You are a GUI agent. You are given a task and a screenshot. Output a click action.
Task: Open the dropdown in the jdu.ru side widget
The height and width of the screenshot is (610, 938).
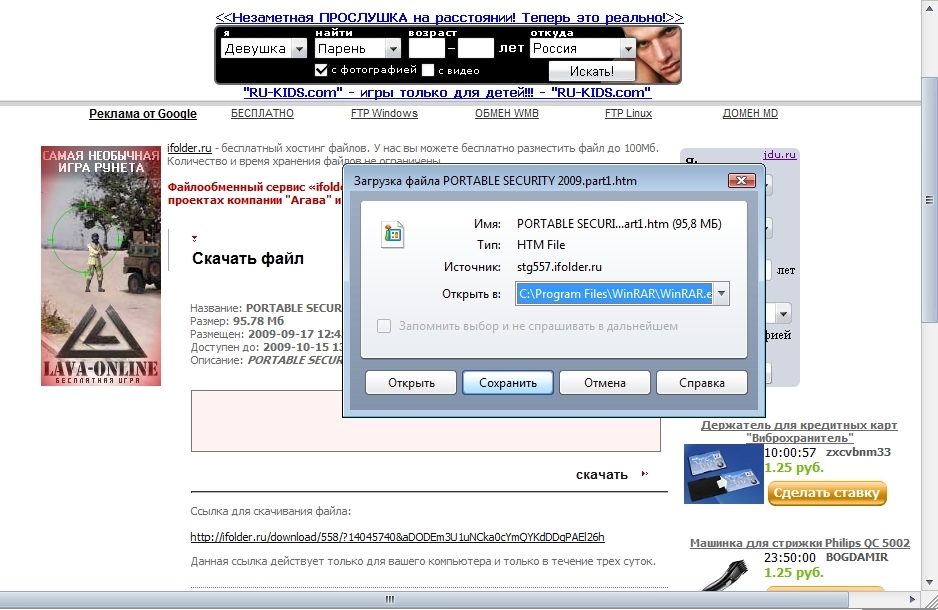[783, 313]
